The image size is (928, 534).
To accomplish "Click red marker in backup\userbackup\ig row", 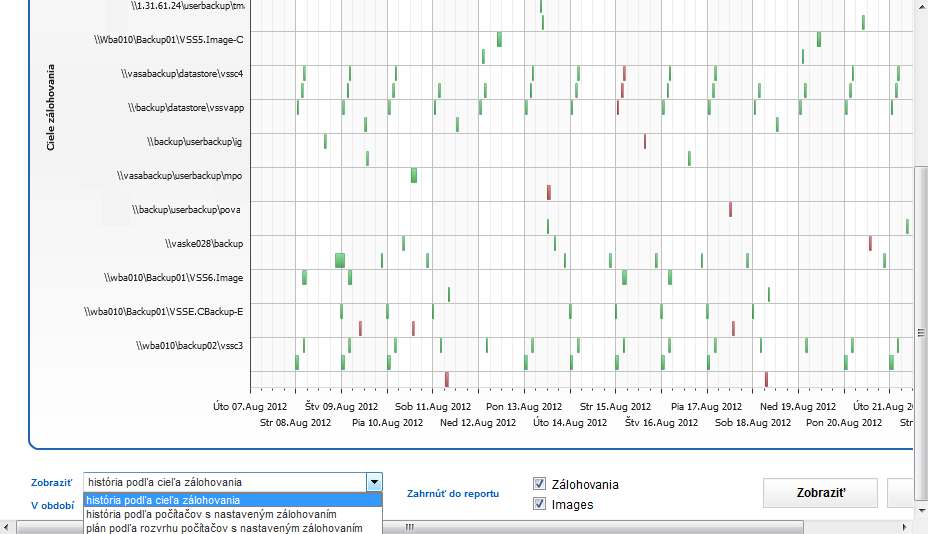I will [x=645, y=141].
